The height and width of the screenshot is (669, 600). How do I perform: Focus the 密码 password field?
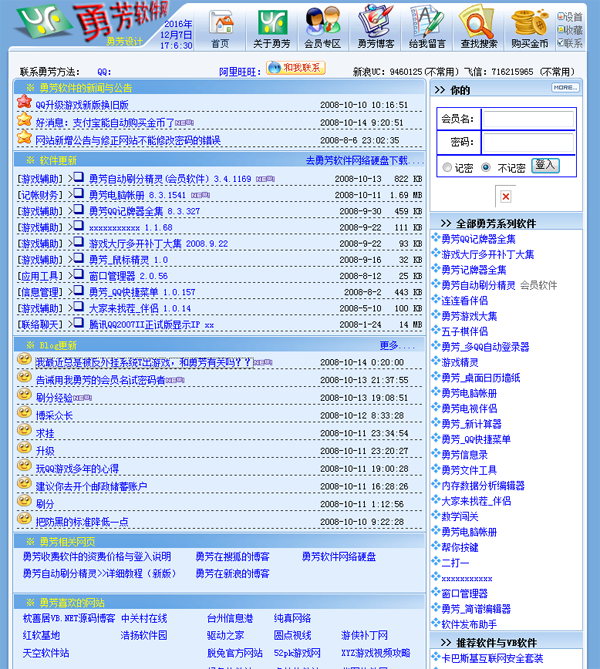point(528,142)
